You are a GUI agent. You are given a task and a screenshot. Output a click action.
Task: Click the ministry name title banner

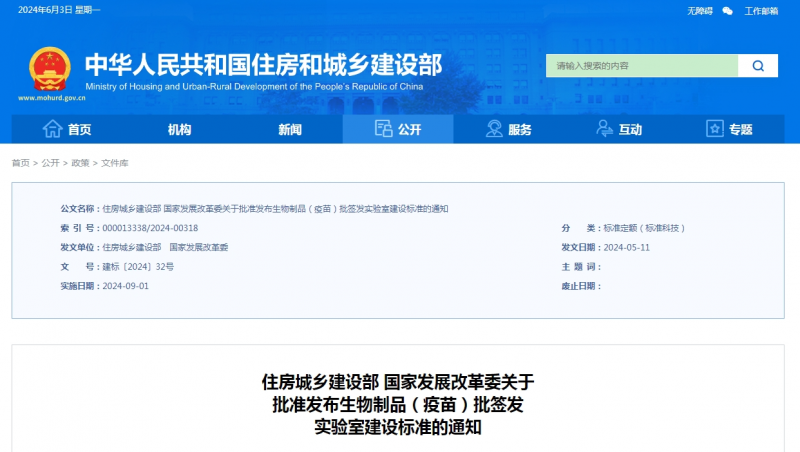pyautogui.click(x=262, y=65)
